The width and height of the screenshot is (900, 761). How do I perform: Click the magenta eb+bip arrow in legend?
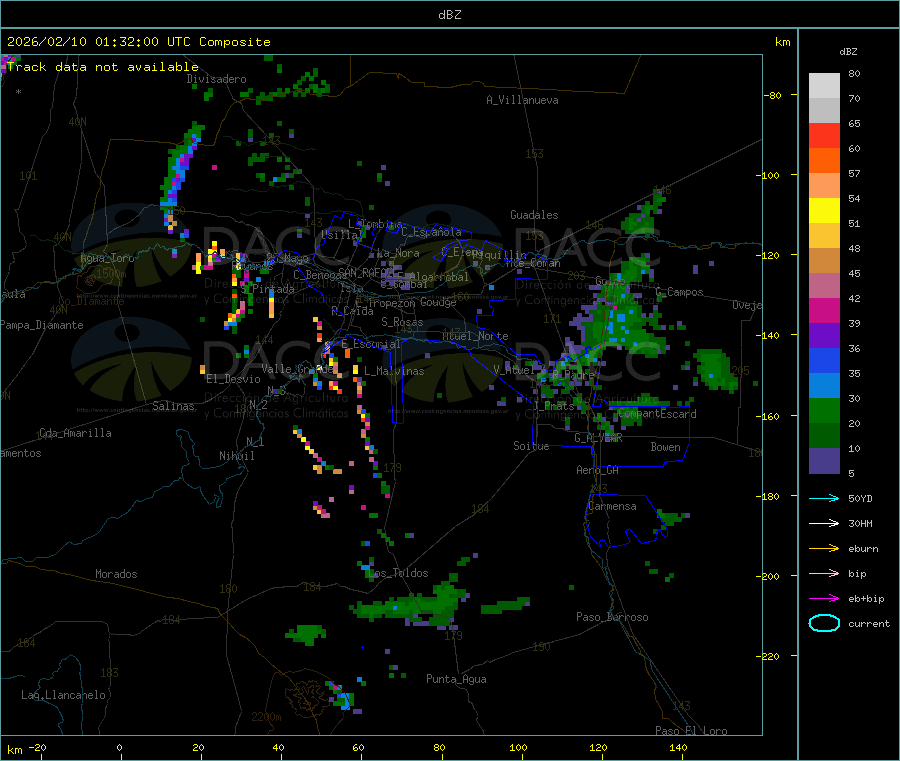[x=824, y=598]
